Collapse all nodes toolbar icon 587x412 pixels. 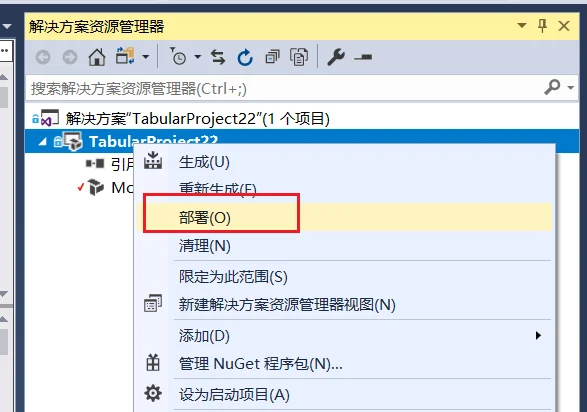pyautogui.click(x=272, y=57)
